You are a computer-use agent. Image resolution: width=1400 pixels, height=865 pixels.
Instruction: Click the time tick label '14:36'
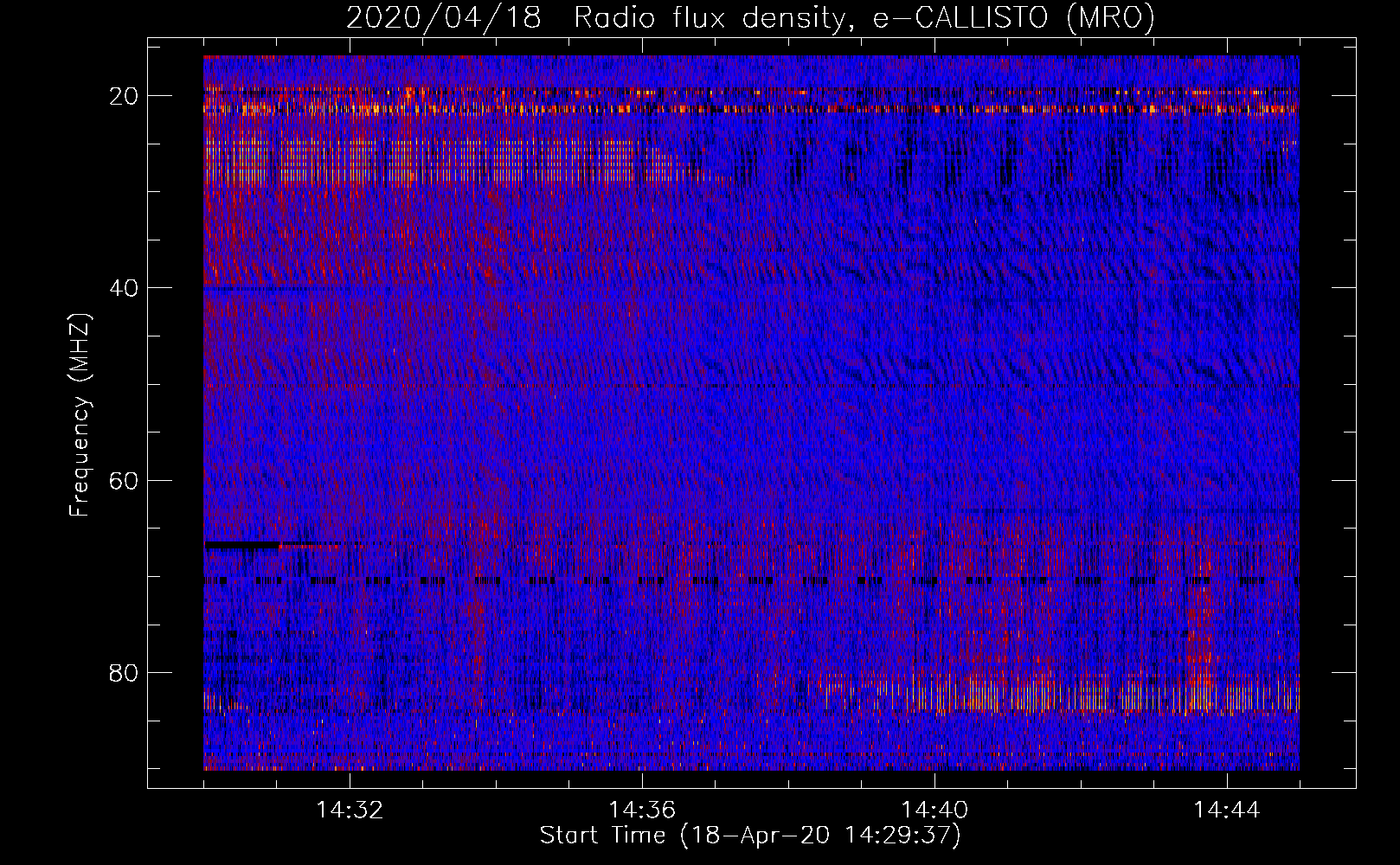point(642,811)
